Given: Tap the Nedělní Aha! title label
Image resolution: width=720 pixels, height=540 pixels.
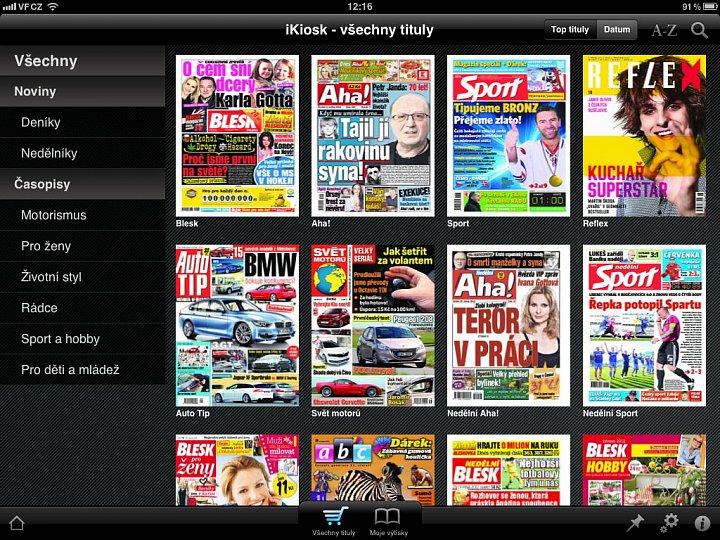Looking at the screenshot, I should coord(472,413).
